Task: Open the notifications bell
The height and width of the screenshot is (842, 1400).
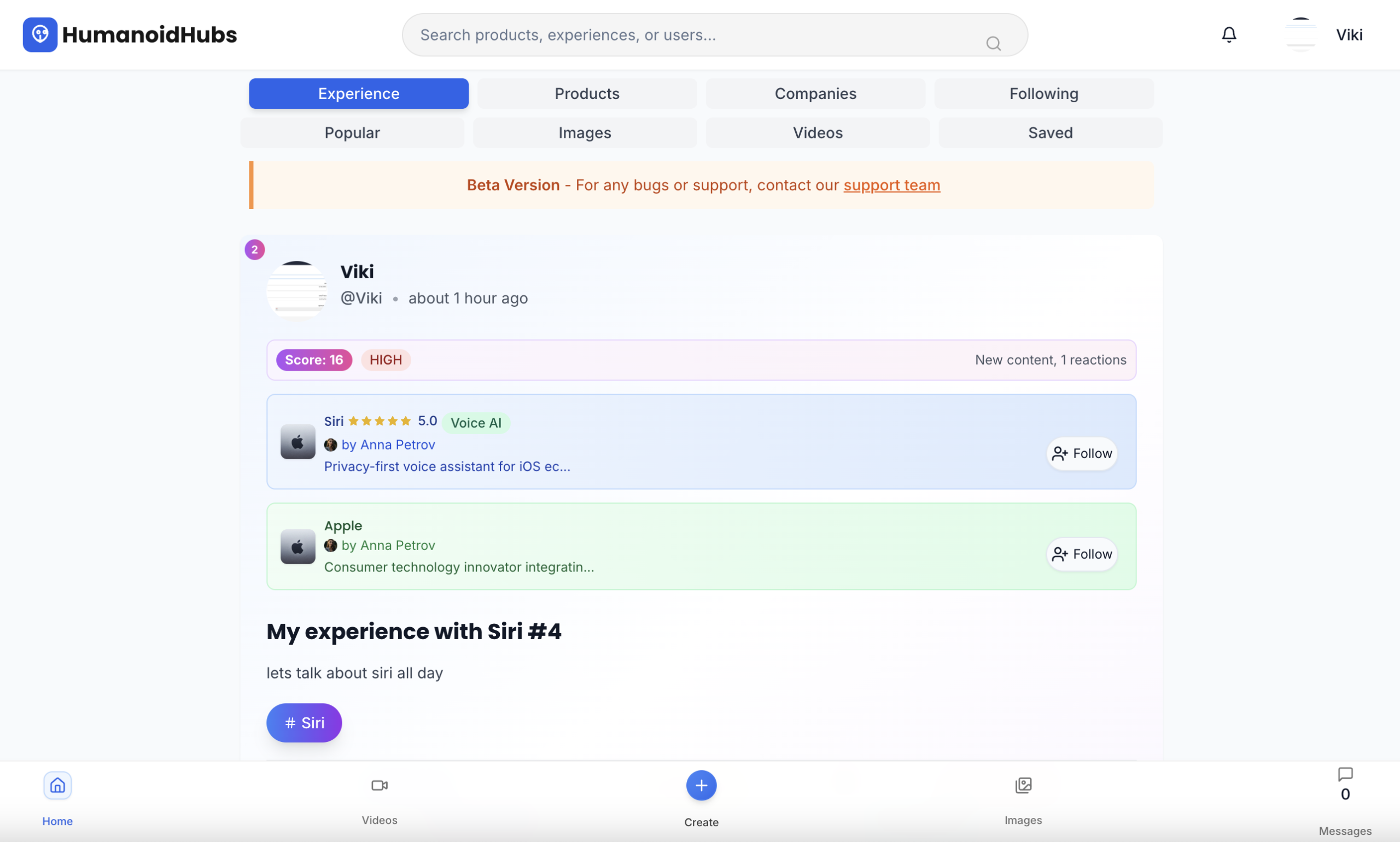Action: coord(1229,34)
